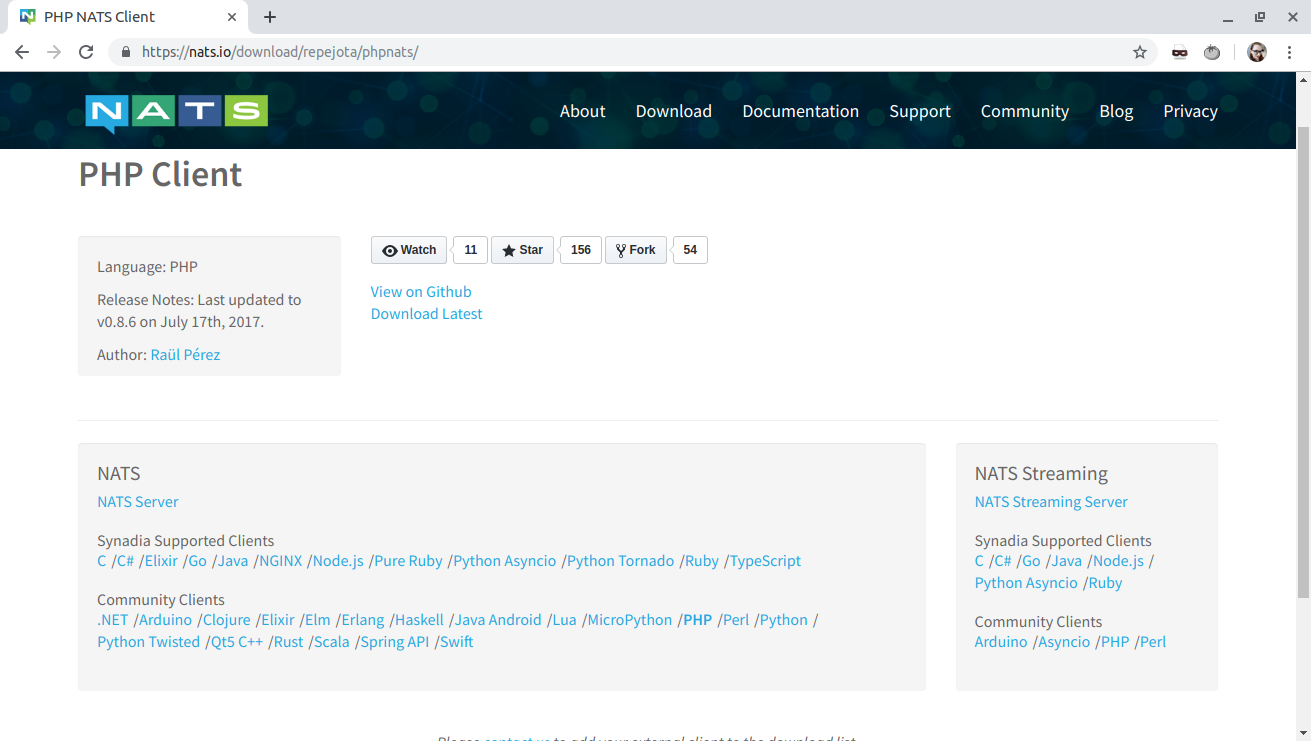
Task: Open author Raül Pérez link
Action: coord(185,355)
